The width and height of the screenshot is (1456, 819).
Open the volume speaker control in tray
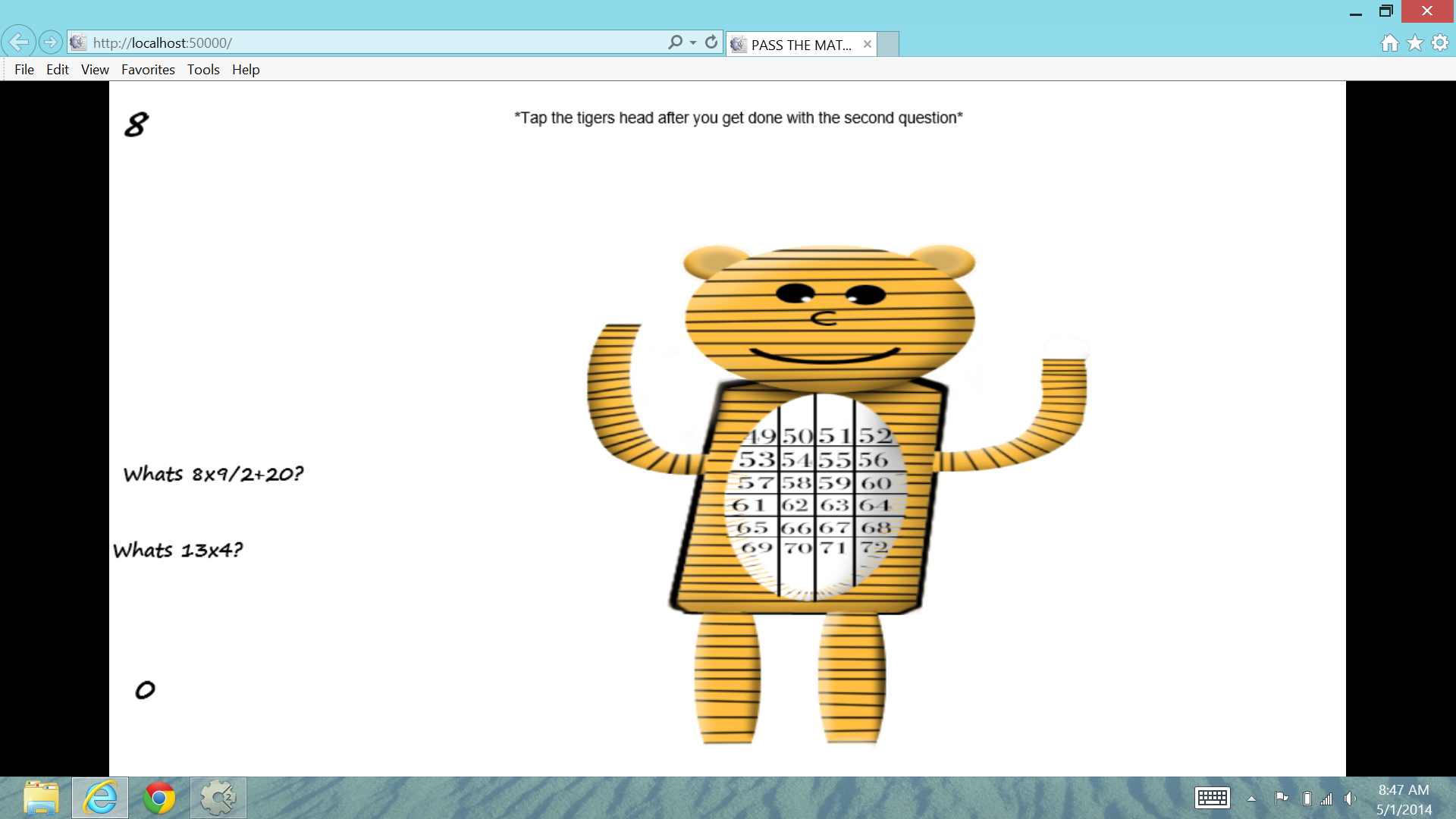(x=1350, y=799)
